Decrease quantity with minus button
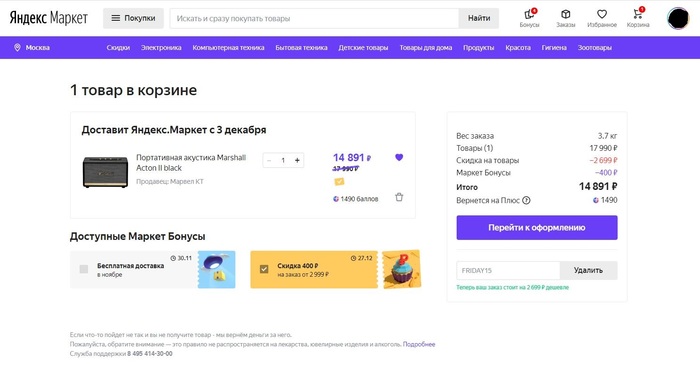This screenshot has width=700, height=386. pyautogui.click(x=269, y=160)
